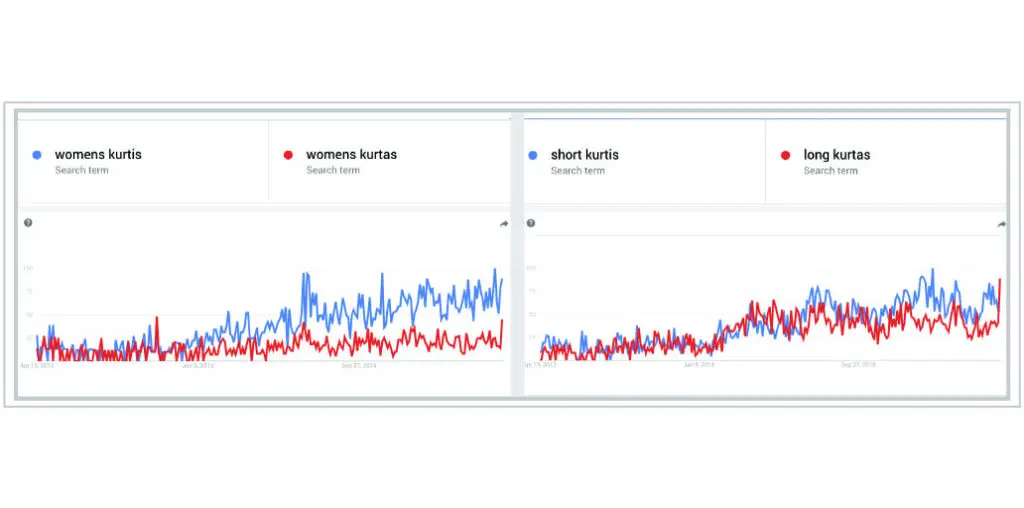Edit the long kurtas search term

click(x=837, y=155)
